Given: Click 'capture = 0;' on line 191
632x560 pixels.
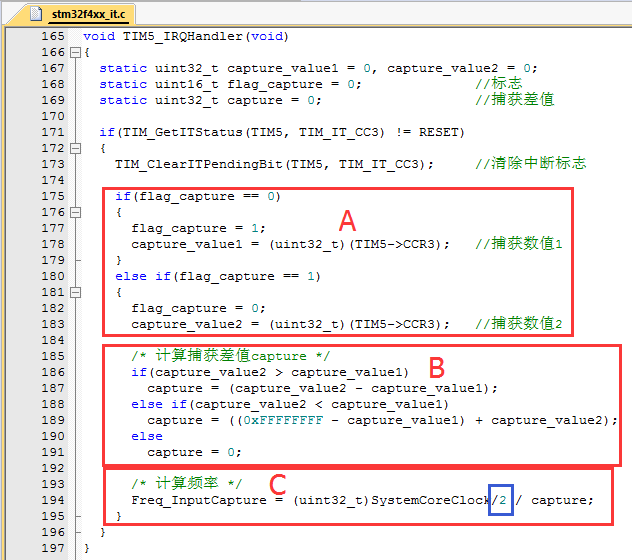Looking at the screenshot, I should click(194, 452).
